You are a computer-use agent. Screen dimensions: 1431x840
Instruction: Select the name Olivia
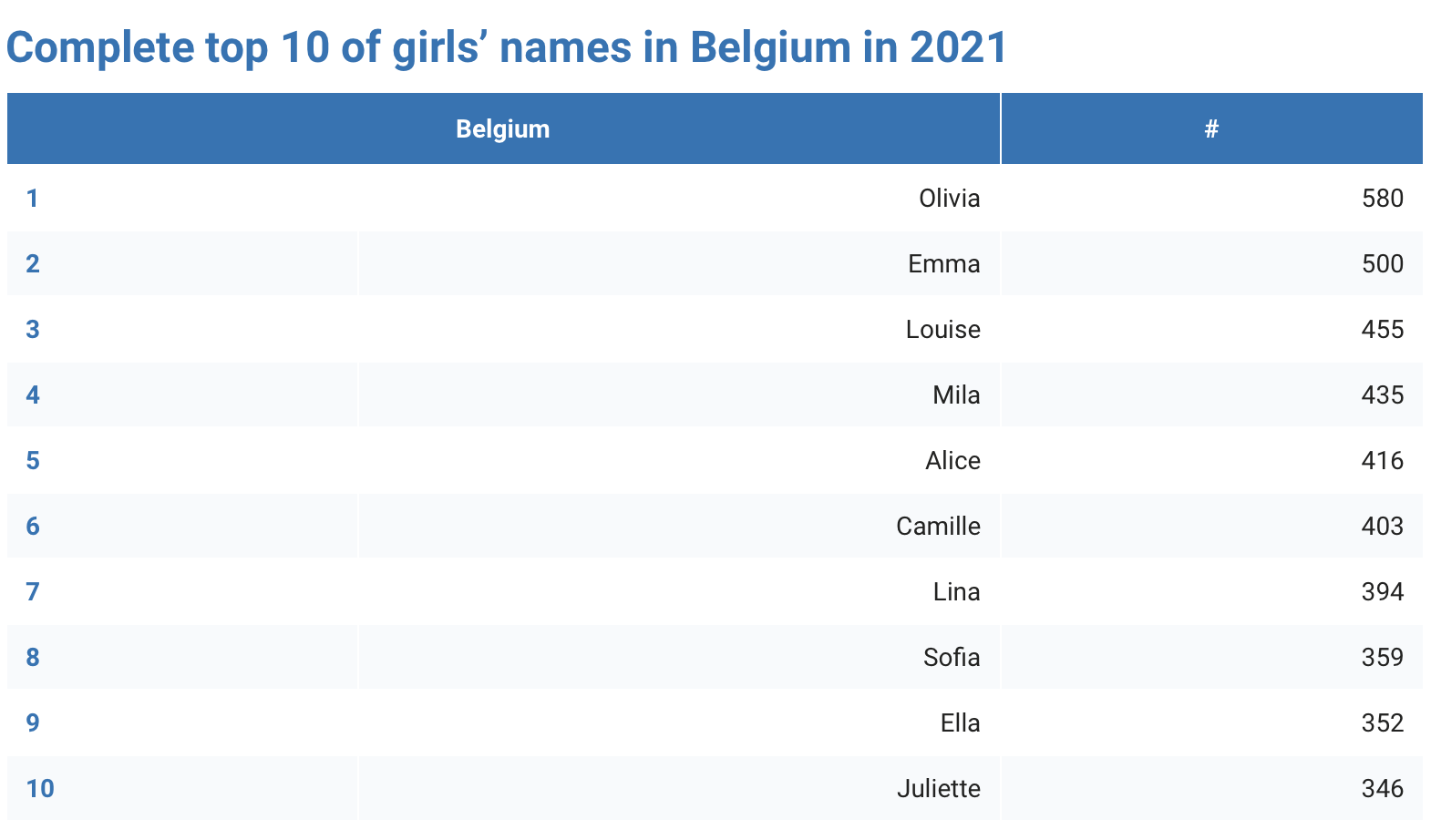pyautogui.click(x=949, y=198)
